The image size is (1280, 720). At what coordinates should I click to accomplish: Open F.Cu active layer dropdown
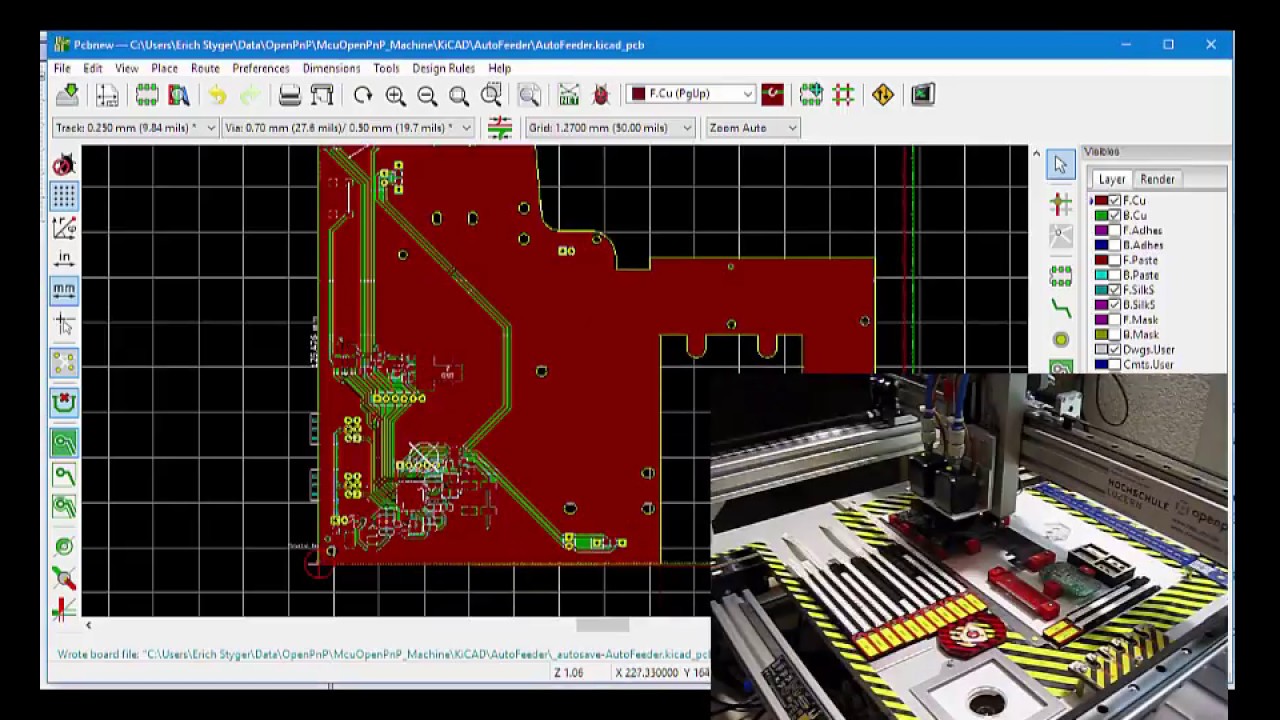(690, 94)
